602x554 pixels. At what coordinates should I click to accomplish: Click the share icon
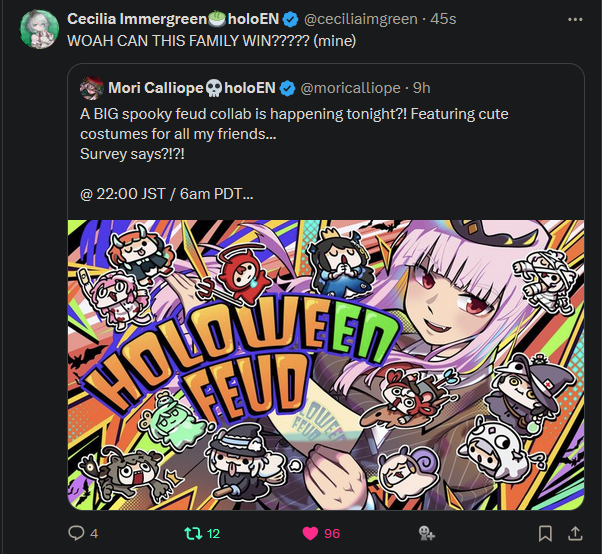[575, 533]
